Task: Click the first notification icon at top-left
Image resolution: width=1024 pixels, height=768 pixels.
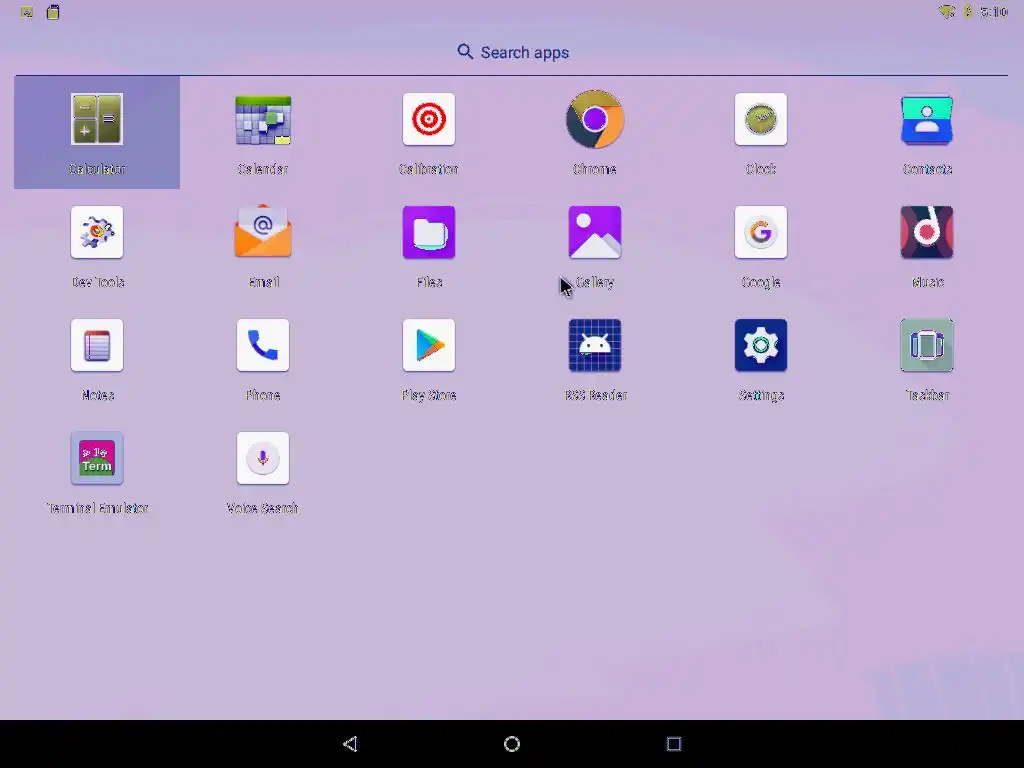Action: point(27,12)
